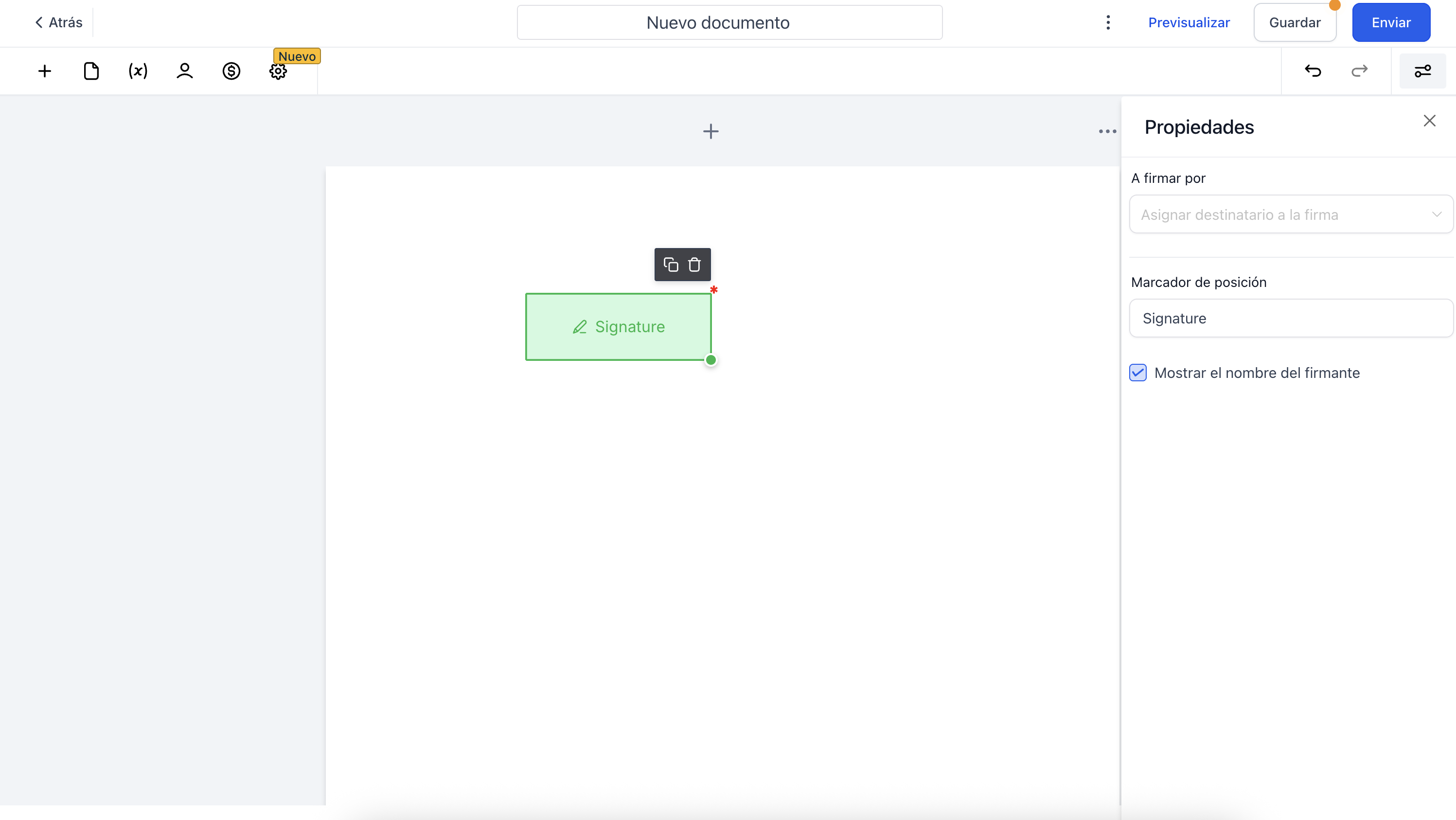Toggle the properties panel sliders icon

click(x=1422, y=71)
